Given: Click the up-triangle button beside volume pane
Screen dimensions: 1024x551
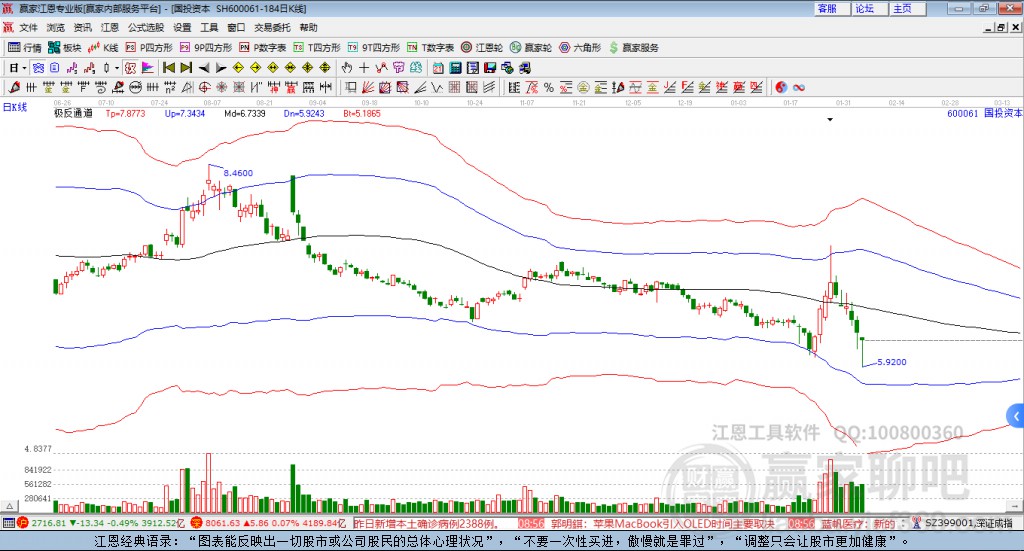Looking at the screenshot, I should (x=9, y=506).
